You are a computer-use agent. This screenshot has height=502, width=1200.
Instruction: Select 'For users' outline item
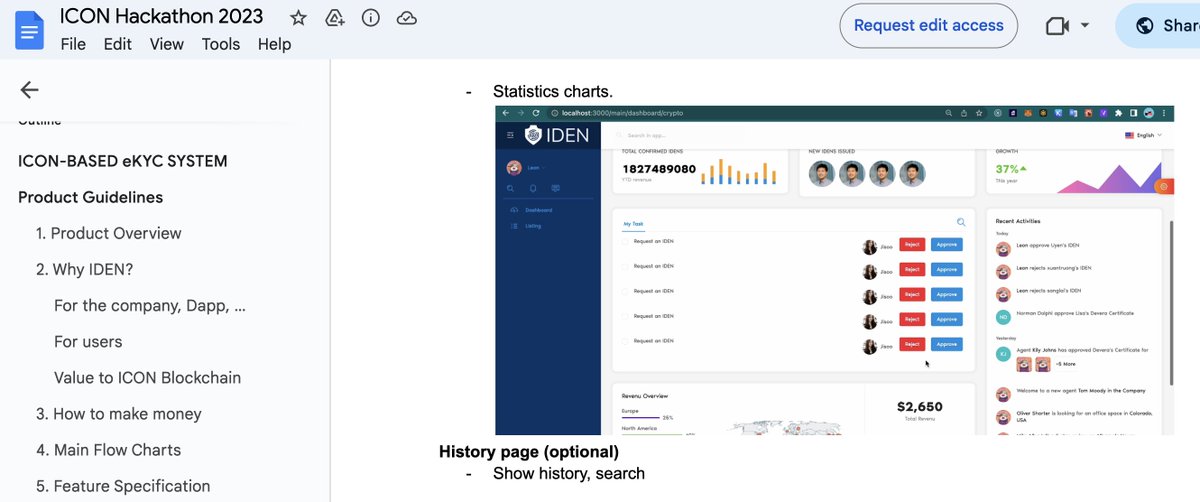(x=88, y=341)
